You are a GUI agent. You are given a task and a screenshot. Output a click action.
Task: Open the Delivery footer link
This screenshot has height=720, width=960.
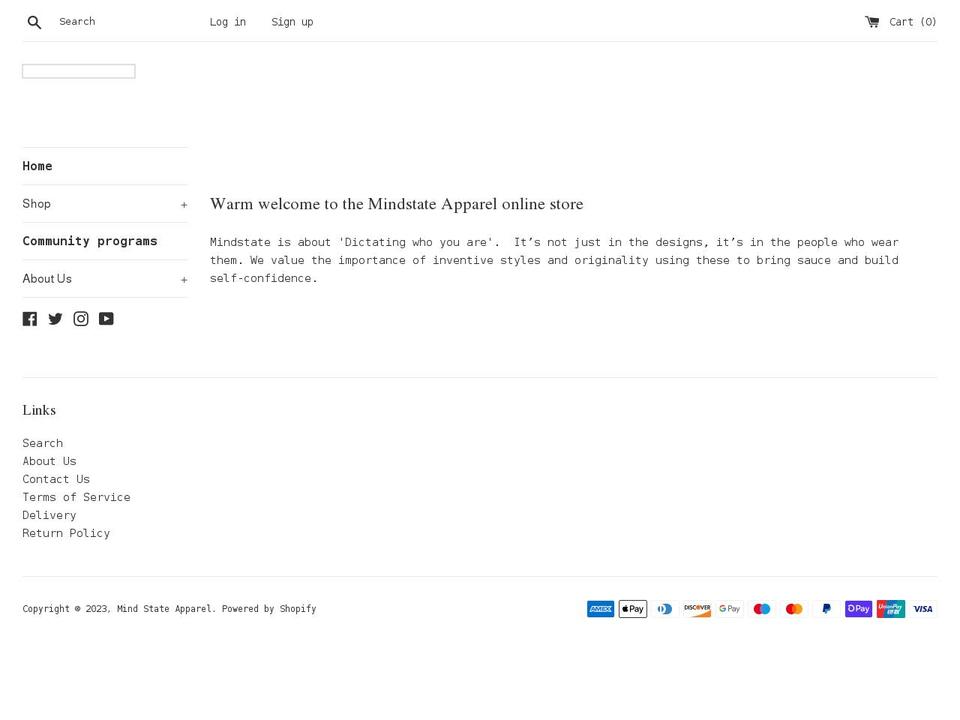click(x=50, y=515)
